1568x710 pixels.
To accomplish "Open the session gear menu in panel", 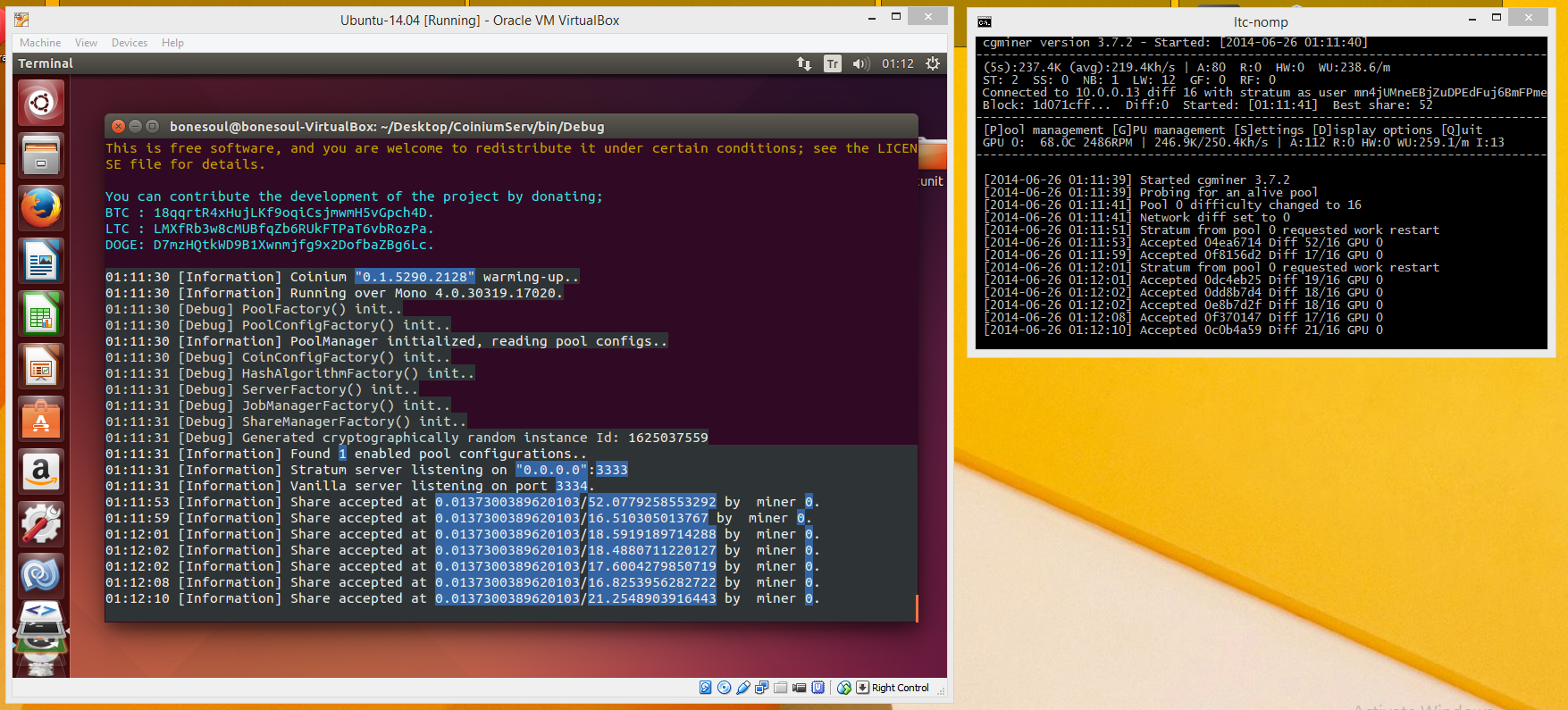I will (x=933, y=63).
